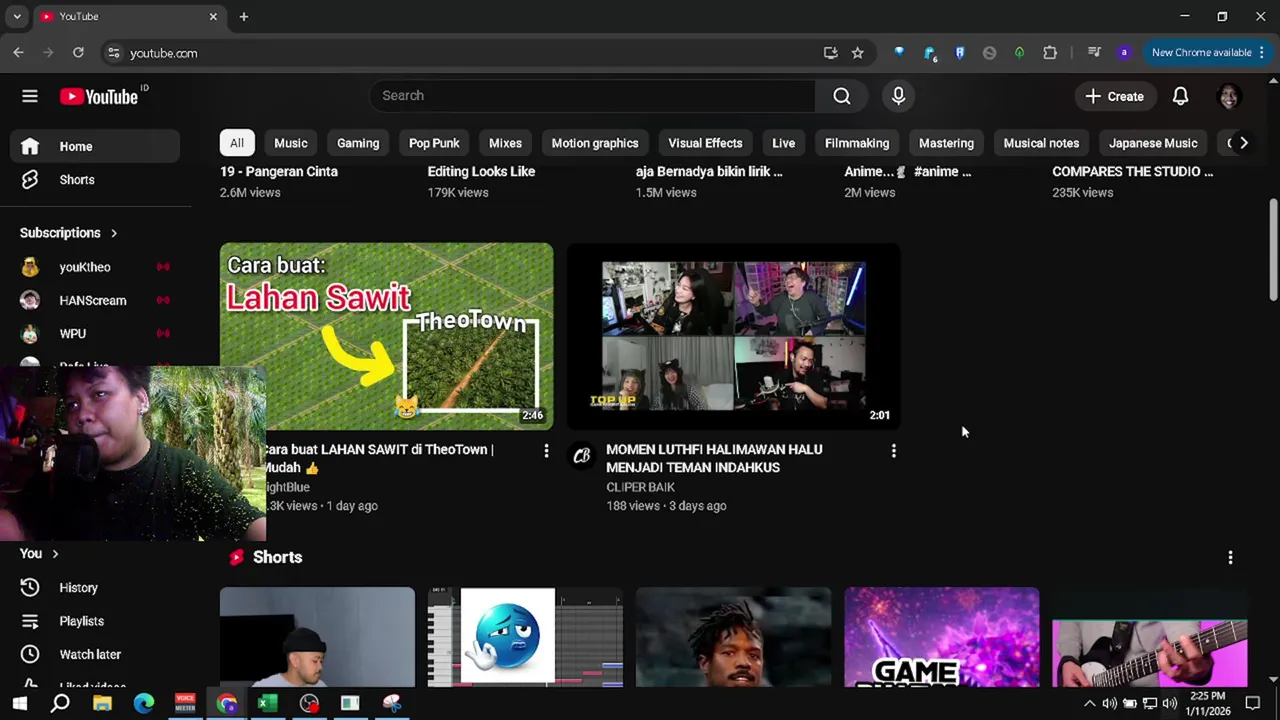Image resolution: width=1280 pixels, height=720 pixels.
Task: Show hidden system tray icons
Action: (1089, 704)
